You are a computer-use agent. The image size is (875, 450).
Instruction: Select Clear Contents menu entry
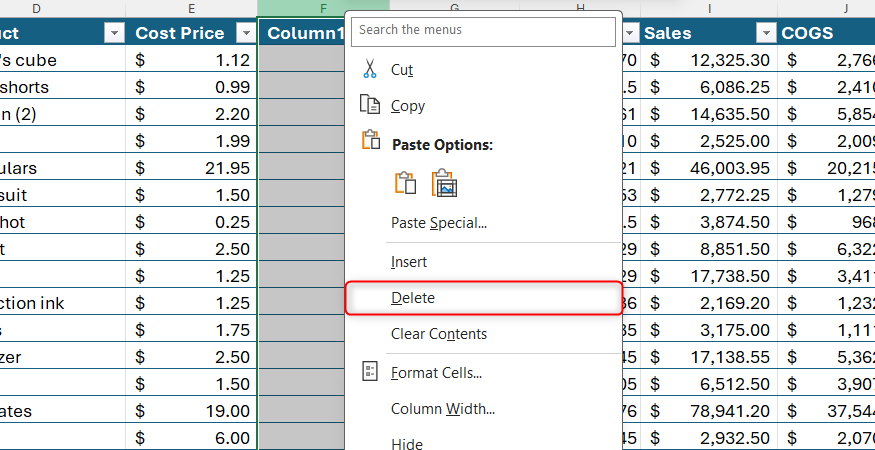[x=484, y=334]
